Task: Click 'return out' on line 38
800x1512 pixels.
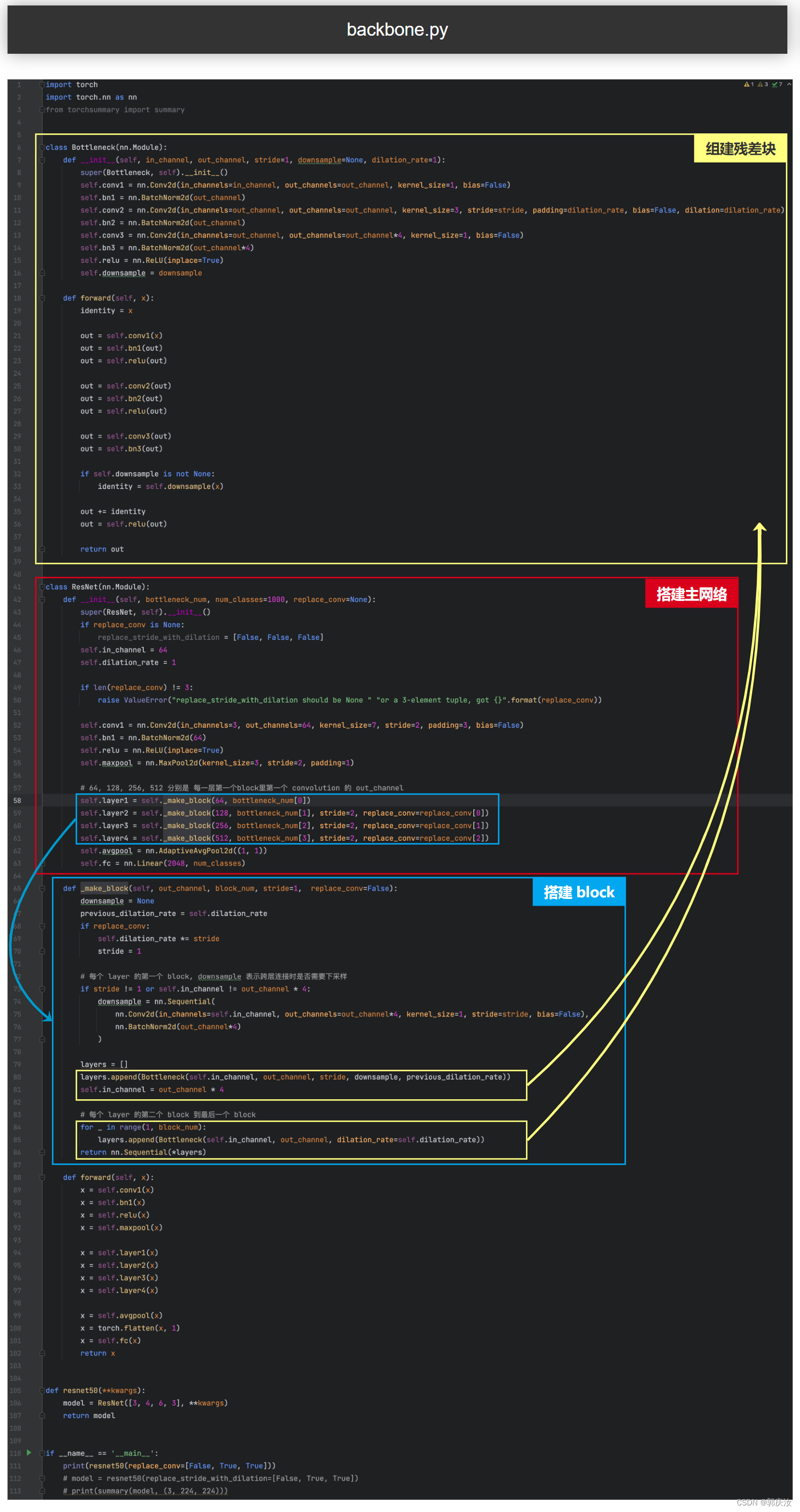Action: (x=102, y=549)
